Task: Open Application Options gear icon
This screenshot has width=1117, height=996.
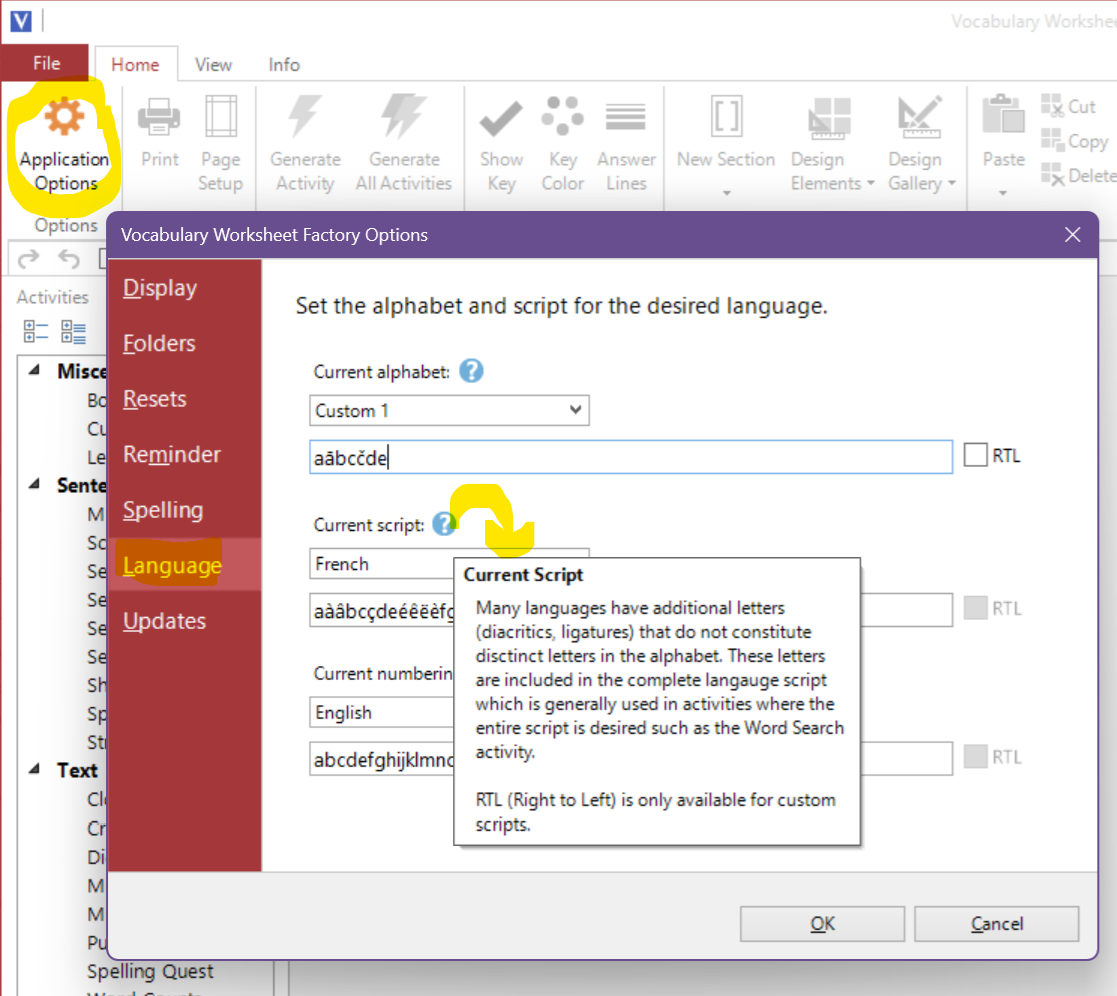Action: [x=64, y=116]
